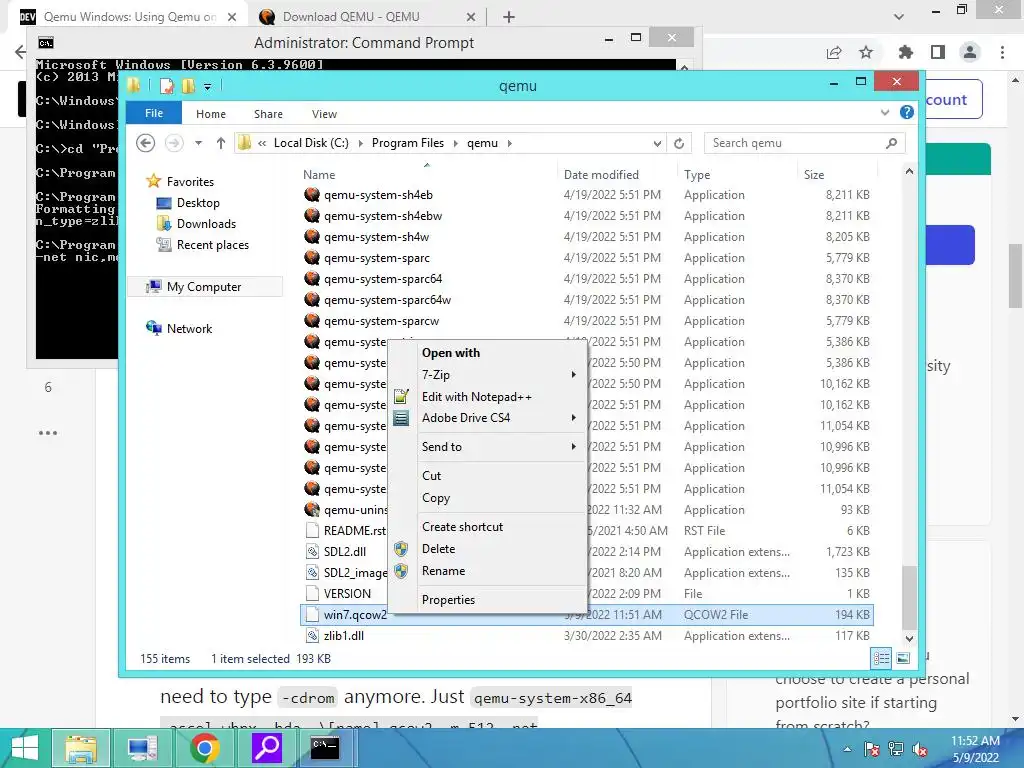This screenshot has height=768, width=1024.
Task: Select the VERSION file icon
Action: pos(312,594)
